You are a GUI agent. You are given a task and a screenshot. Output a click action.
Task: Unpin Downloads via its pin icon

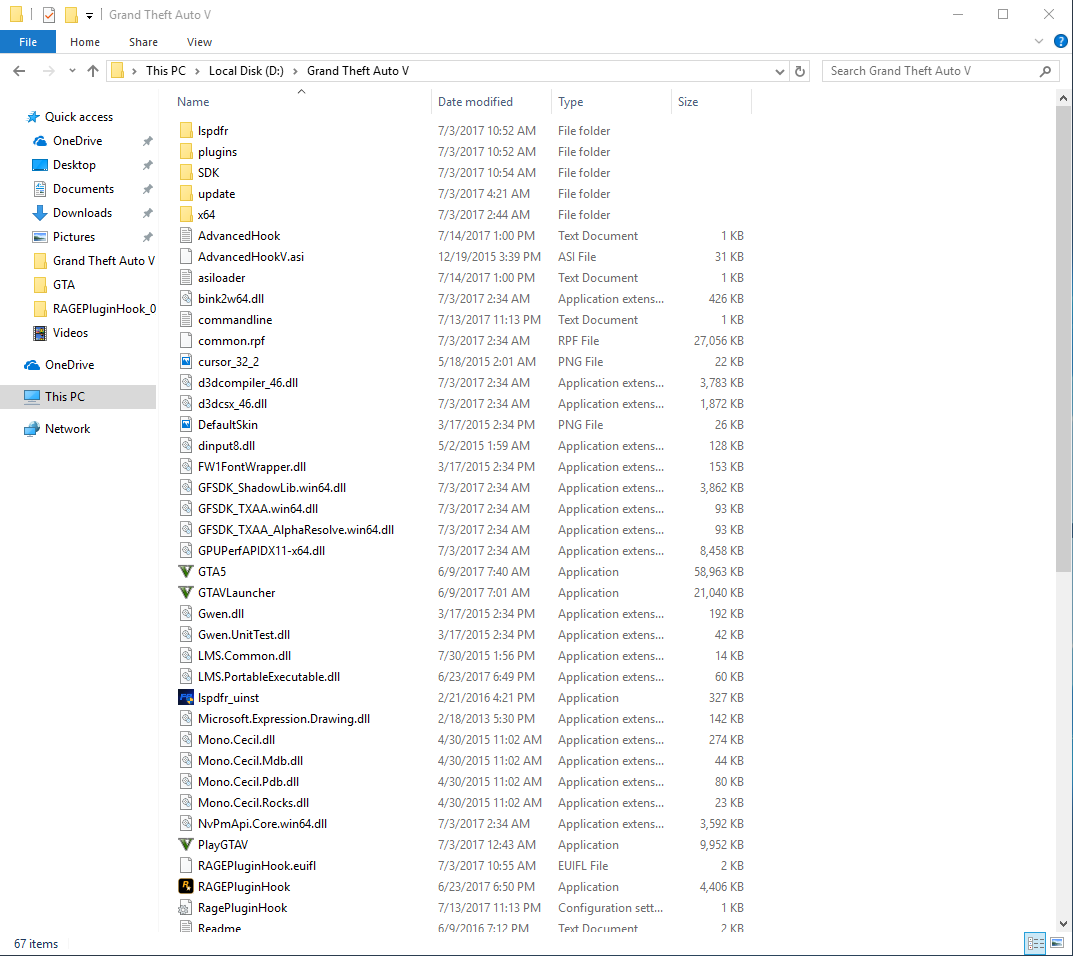coord(147,213)
